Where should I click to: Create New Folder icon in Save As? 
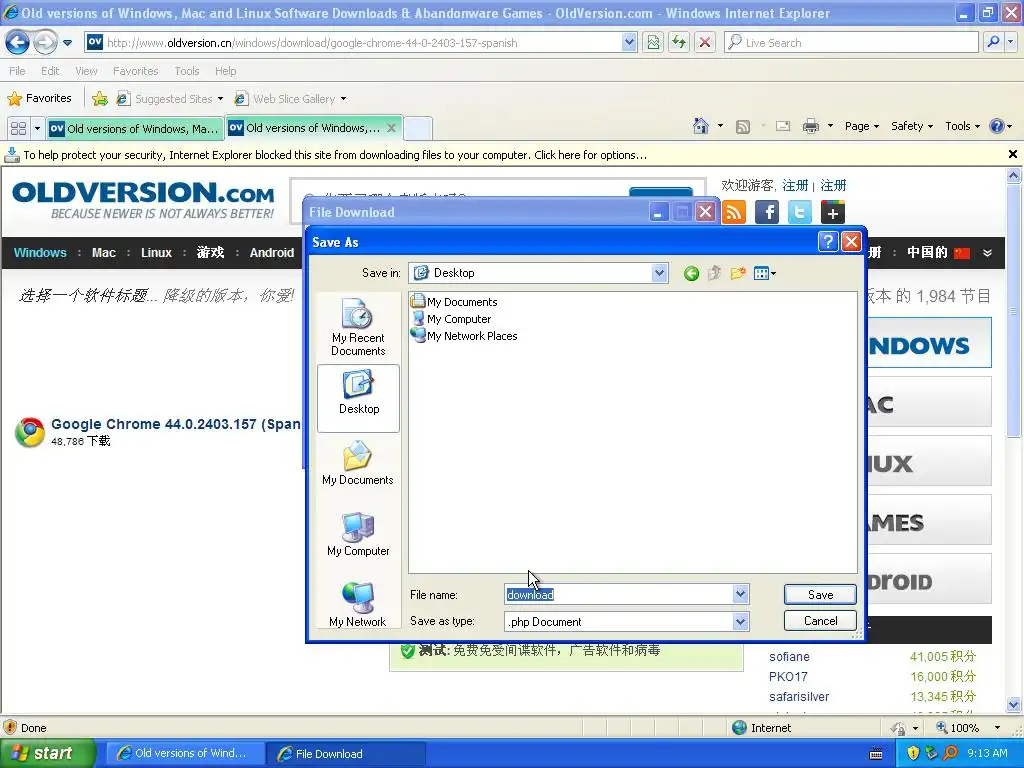point(738,273)
